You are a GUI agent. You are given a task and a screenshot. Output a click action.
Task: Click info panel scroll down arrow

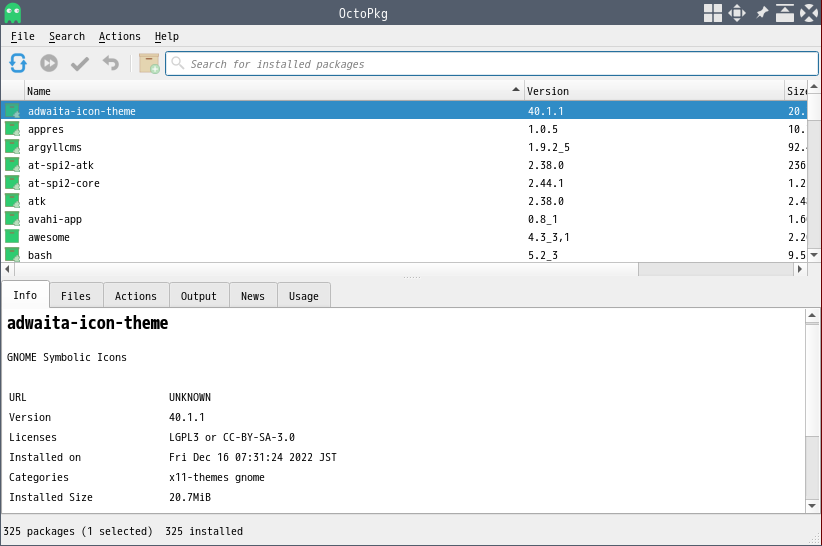pos(812,506)
